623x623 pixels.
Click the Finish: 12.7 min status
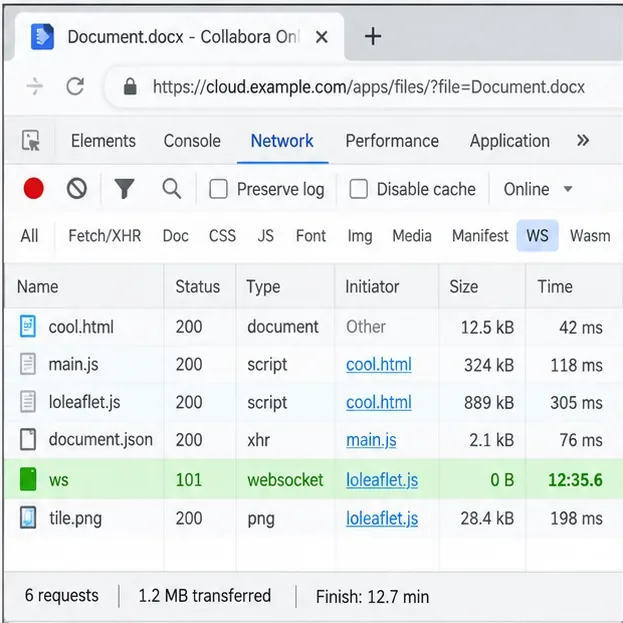click(x=372, y=596)
